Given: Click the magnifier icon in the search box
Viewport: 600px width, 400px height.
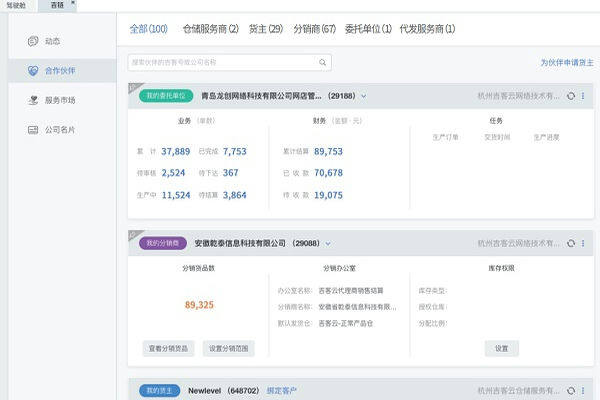Looking at the screenshot, I should click(323, 62).
